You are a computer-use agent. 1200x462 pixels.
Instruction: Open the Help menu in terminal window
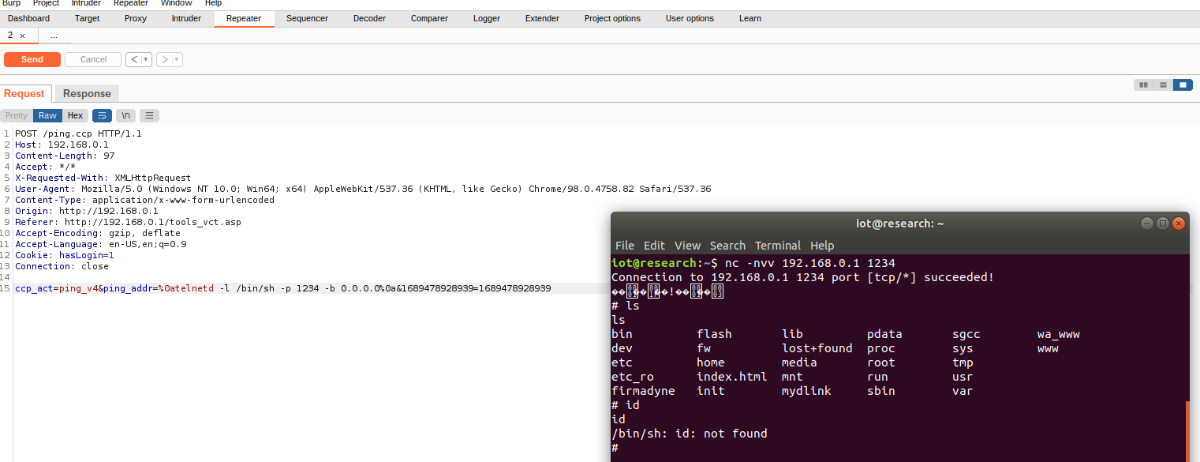coord(822,245)
